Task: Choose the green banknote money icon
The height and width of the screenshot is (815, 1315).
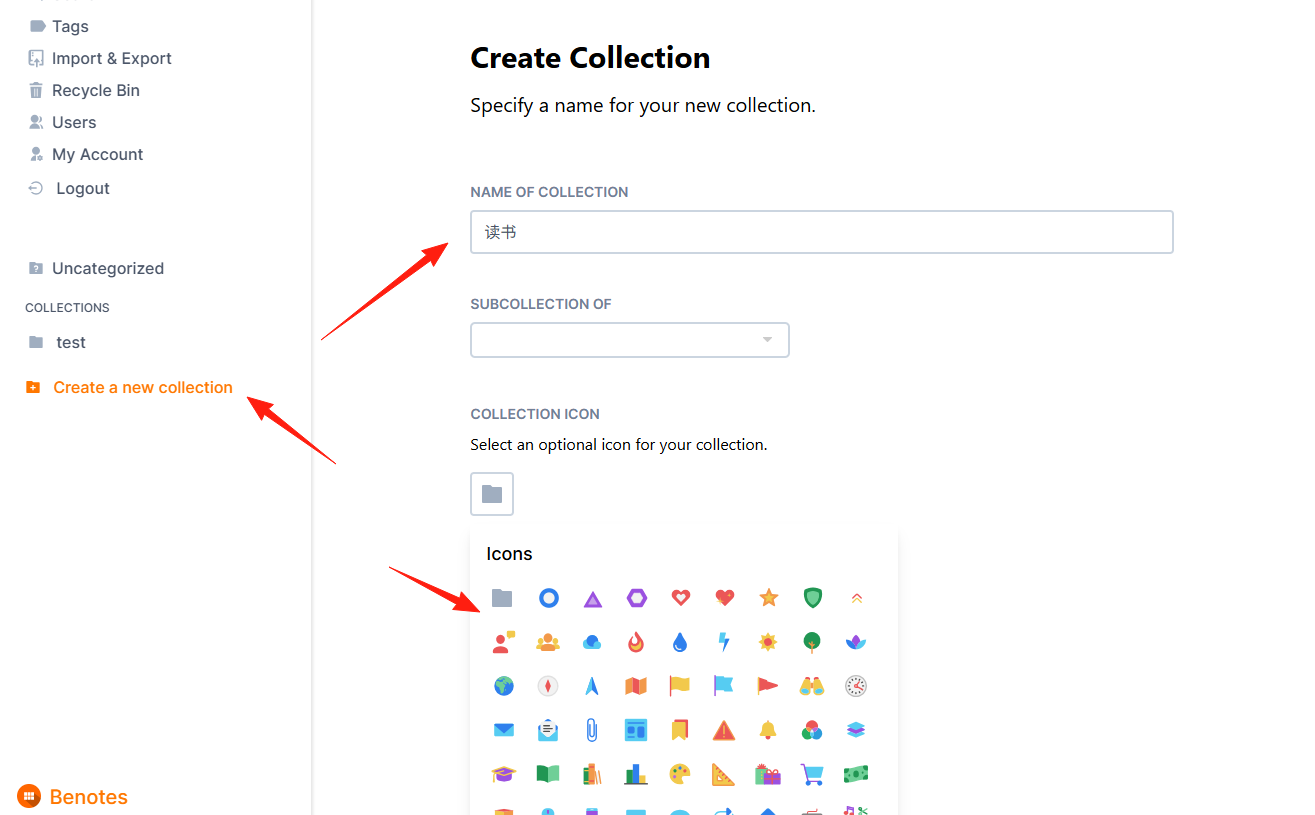Action: (856, 774)
